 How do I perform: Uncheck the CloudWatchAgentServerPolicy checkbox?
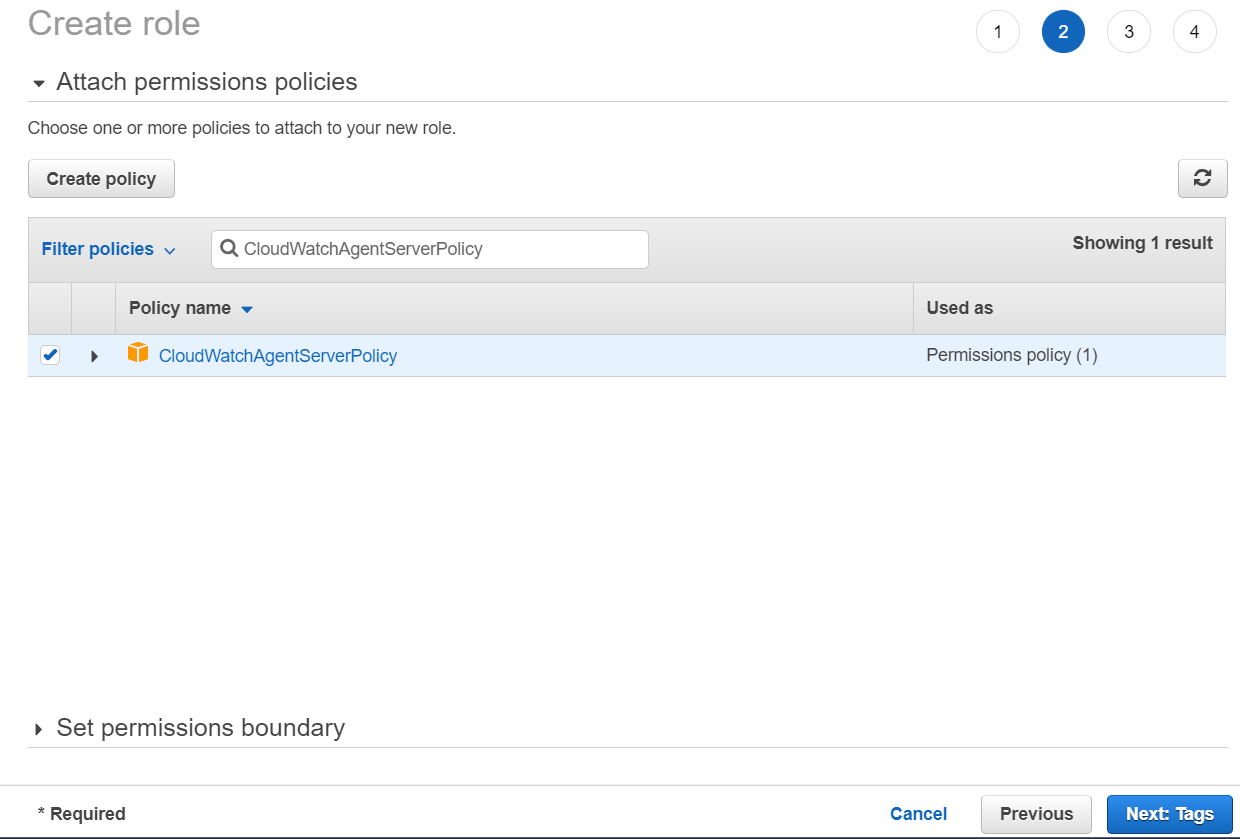[50, 355]
